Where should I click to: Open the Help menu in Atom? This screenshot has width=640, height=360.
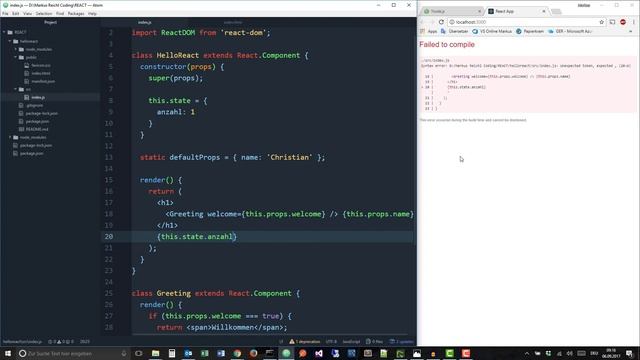pos(93,13)
